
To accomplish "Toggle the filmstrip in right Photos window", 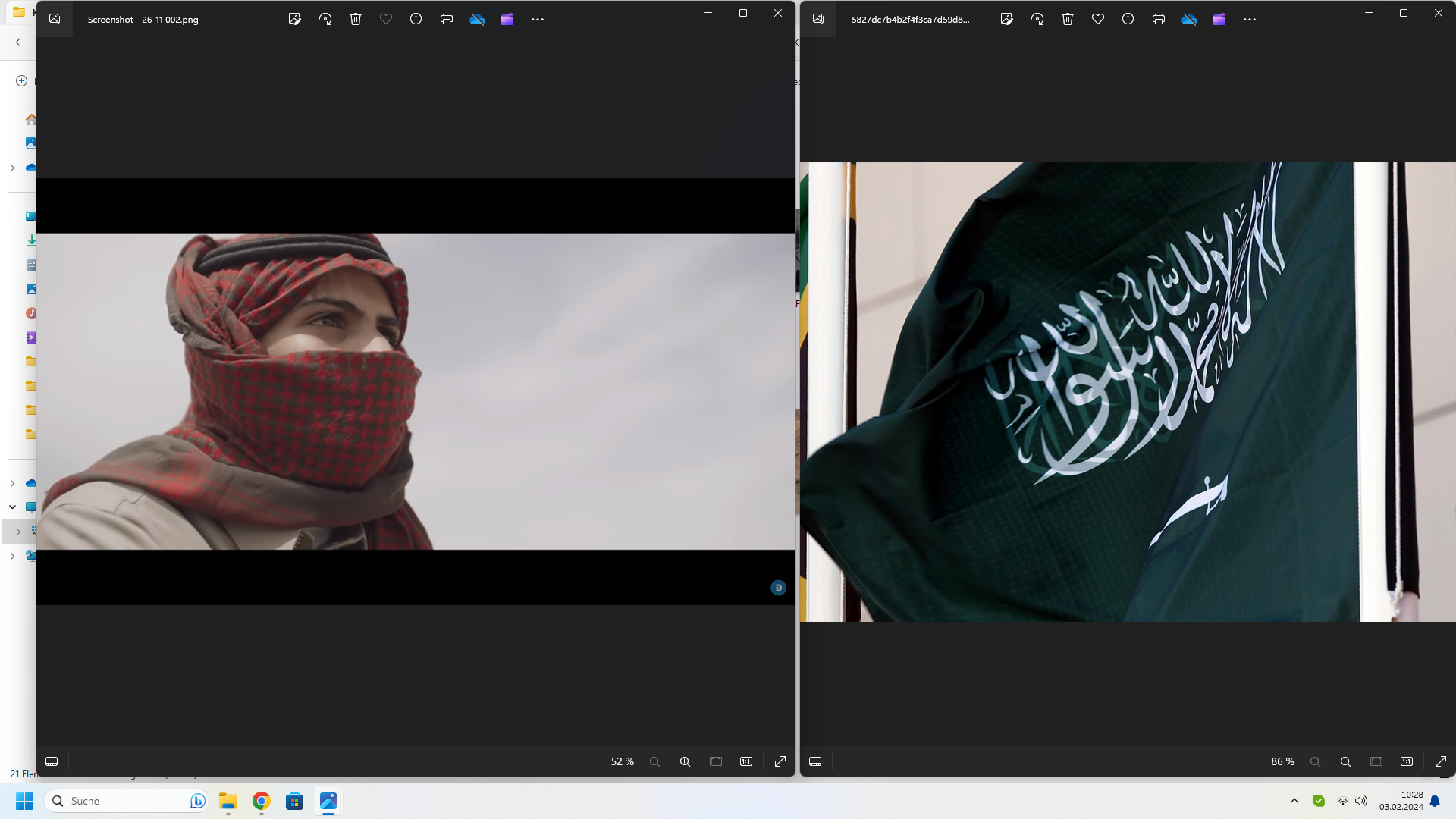I will tap(815, 761).
